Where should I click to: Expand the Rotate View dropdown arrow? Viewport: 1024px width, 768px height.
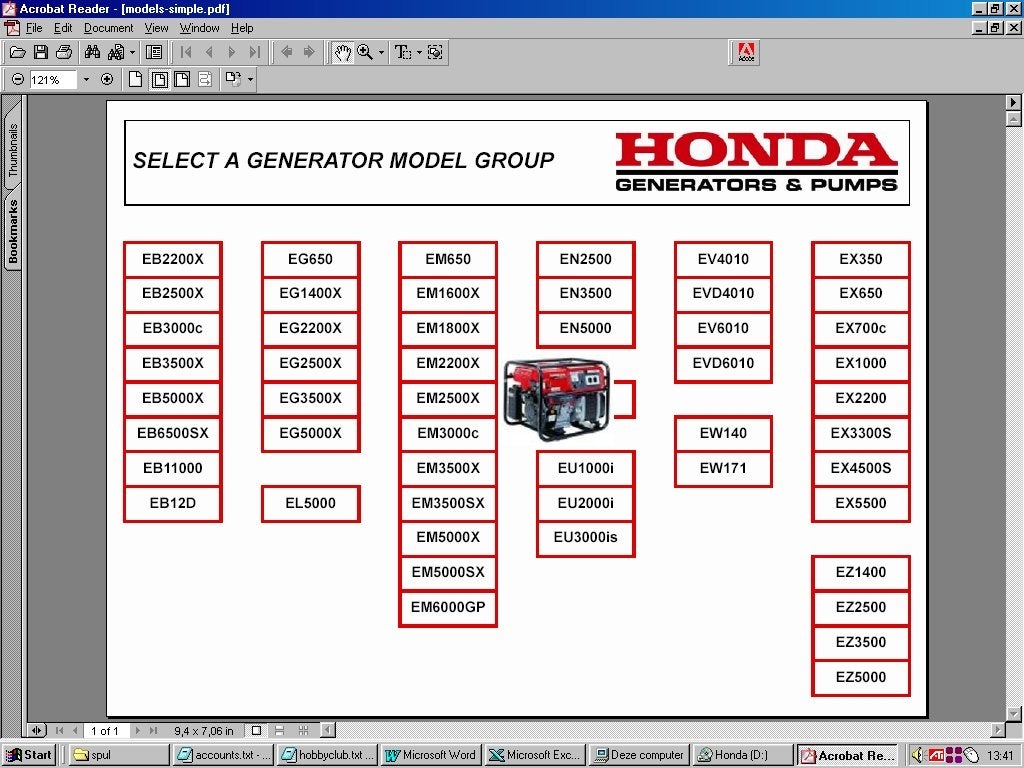(250, 80)
